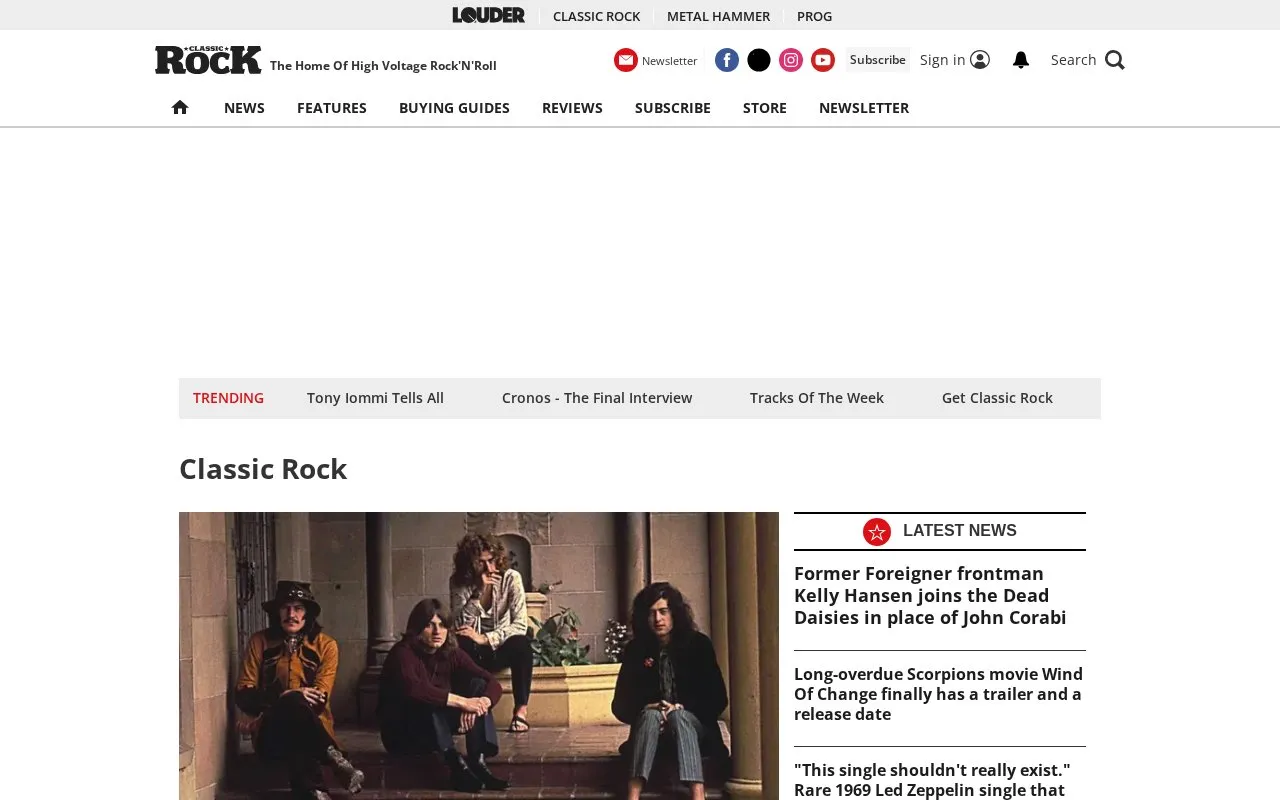1280x800 pixels.
Task: Click the red newsletter envelope icon
Action: coord(626,60)
